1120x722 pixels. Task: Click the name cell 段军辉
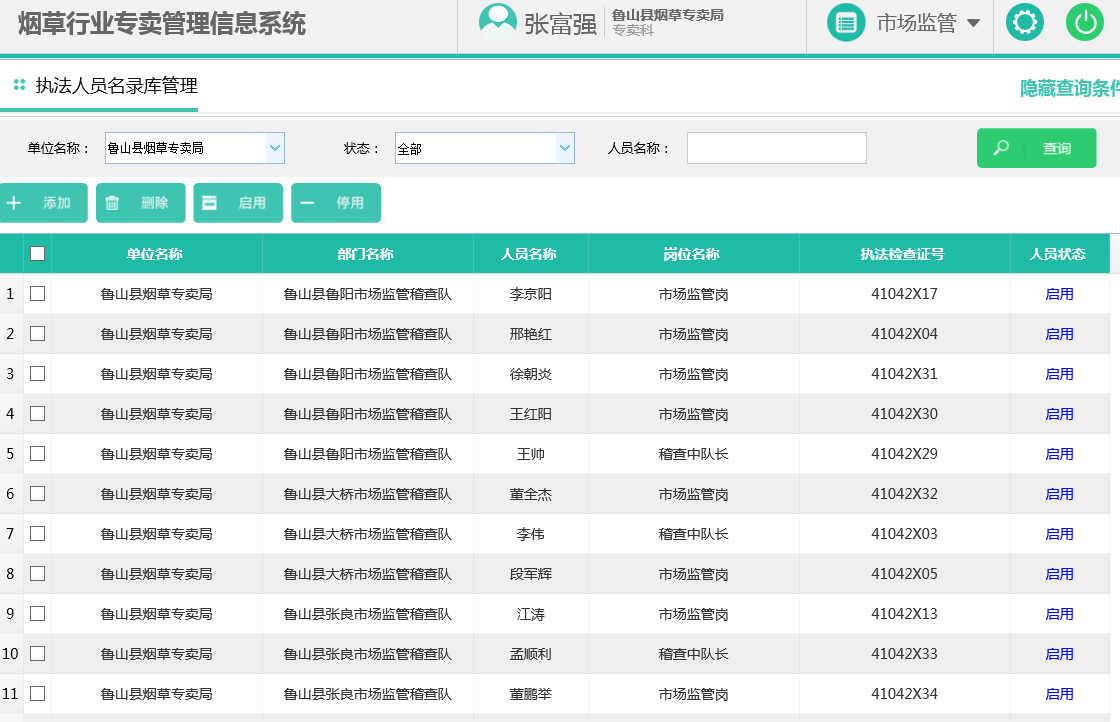pyautogui.click(x=531, y=573)
